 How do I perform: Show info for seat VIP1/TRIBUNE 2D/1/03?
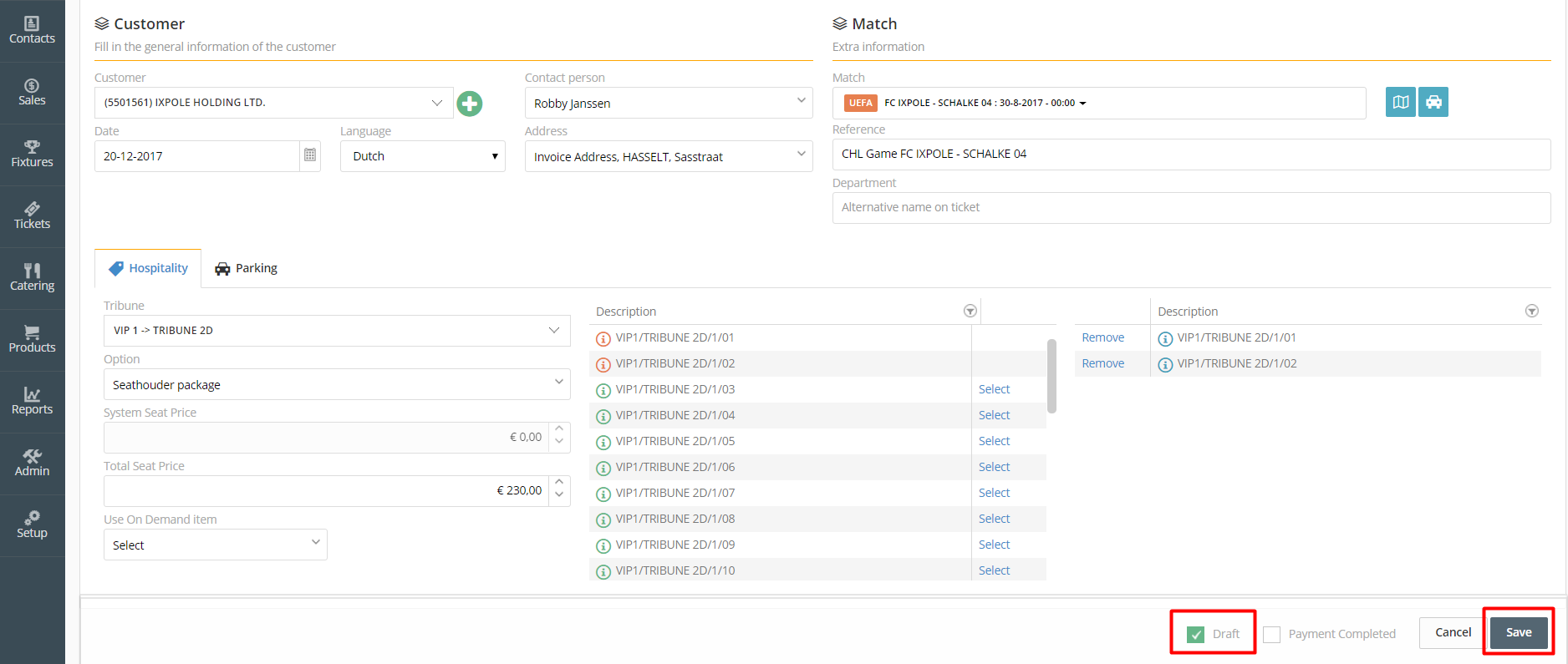(603, 390)
